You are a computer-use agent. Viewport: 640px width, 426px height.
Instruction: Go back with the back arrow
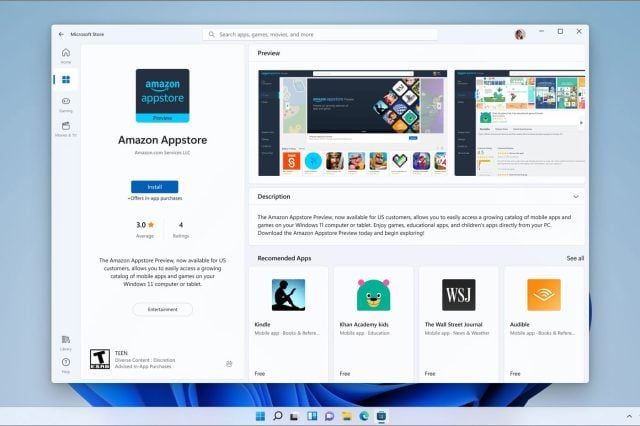[x=61, y=34]
